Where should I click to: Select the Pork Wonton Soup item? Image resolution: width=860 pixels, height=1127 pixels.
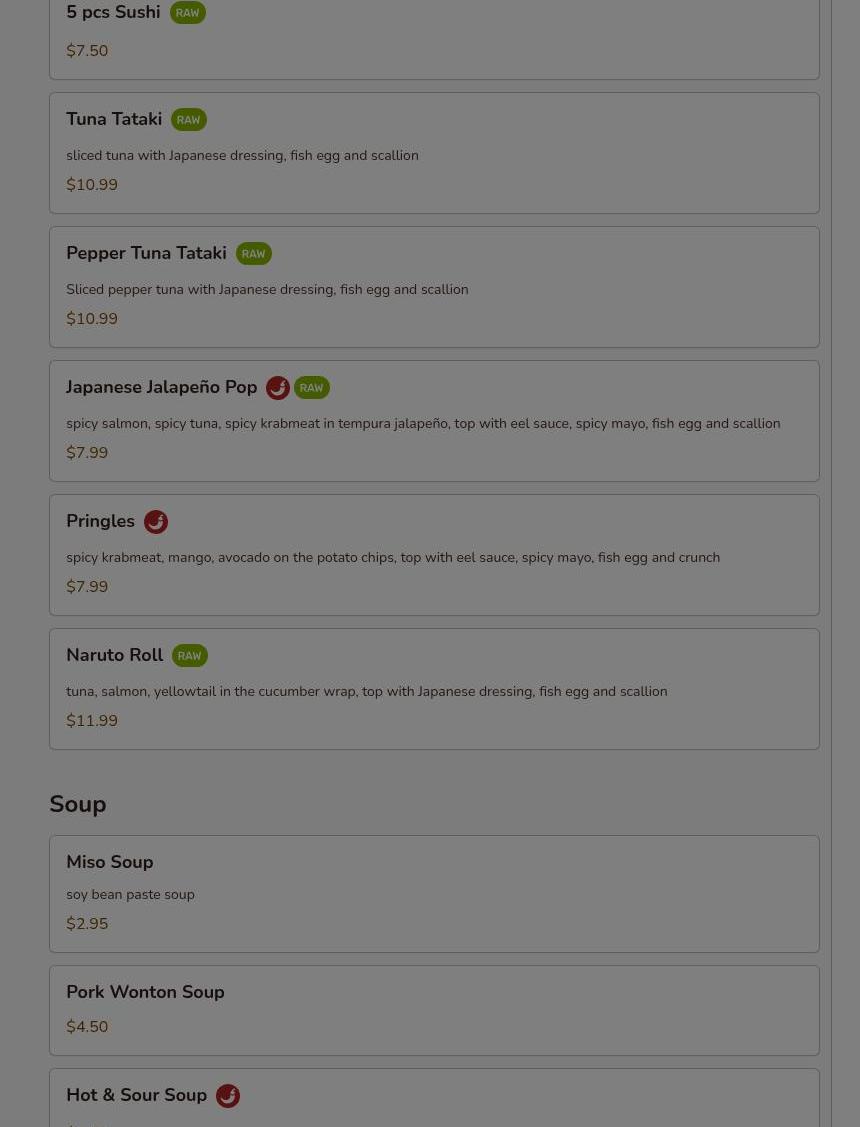click(434, 1011)
